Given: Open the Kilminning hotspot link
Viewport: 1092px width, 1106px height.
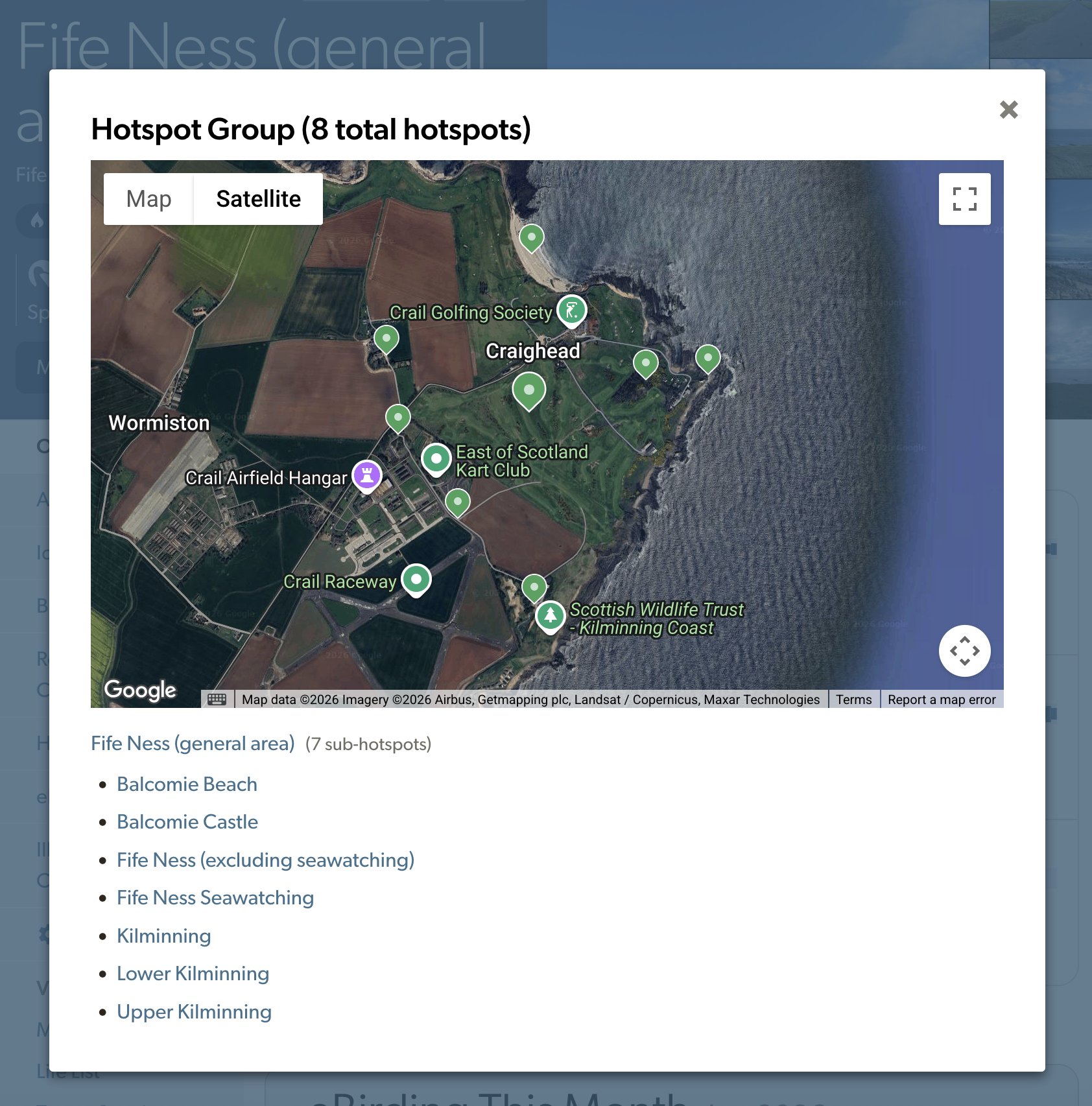Looking at the screenshot, I should click(164, 936).
